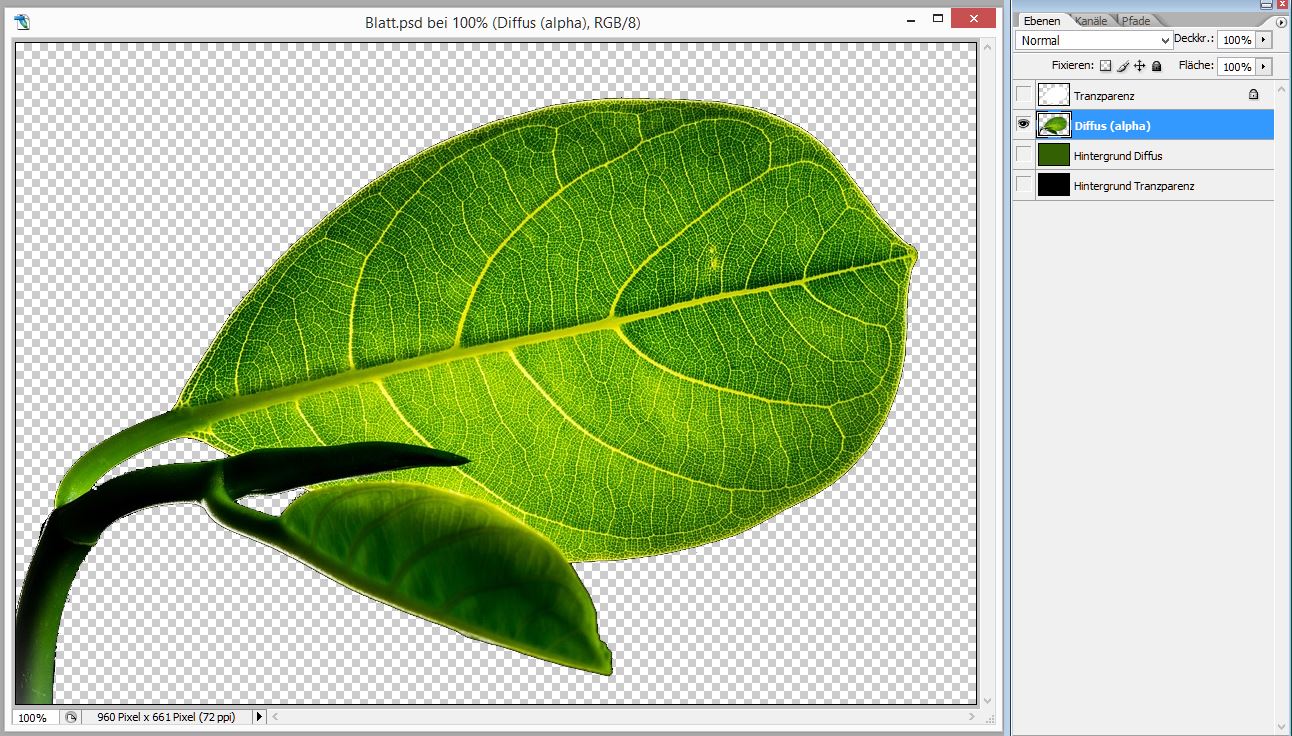The width and height of the screenshot is (1292, 736).
Task: Click the Tranzparenz layer thumbnail
Action: [x=1053, y=95]
